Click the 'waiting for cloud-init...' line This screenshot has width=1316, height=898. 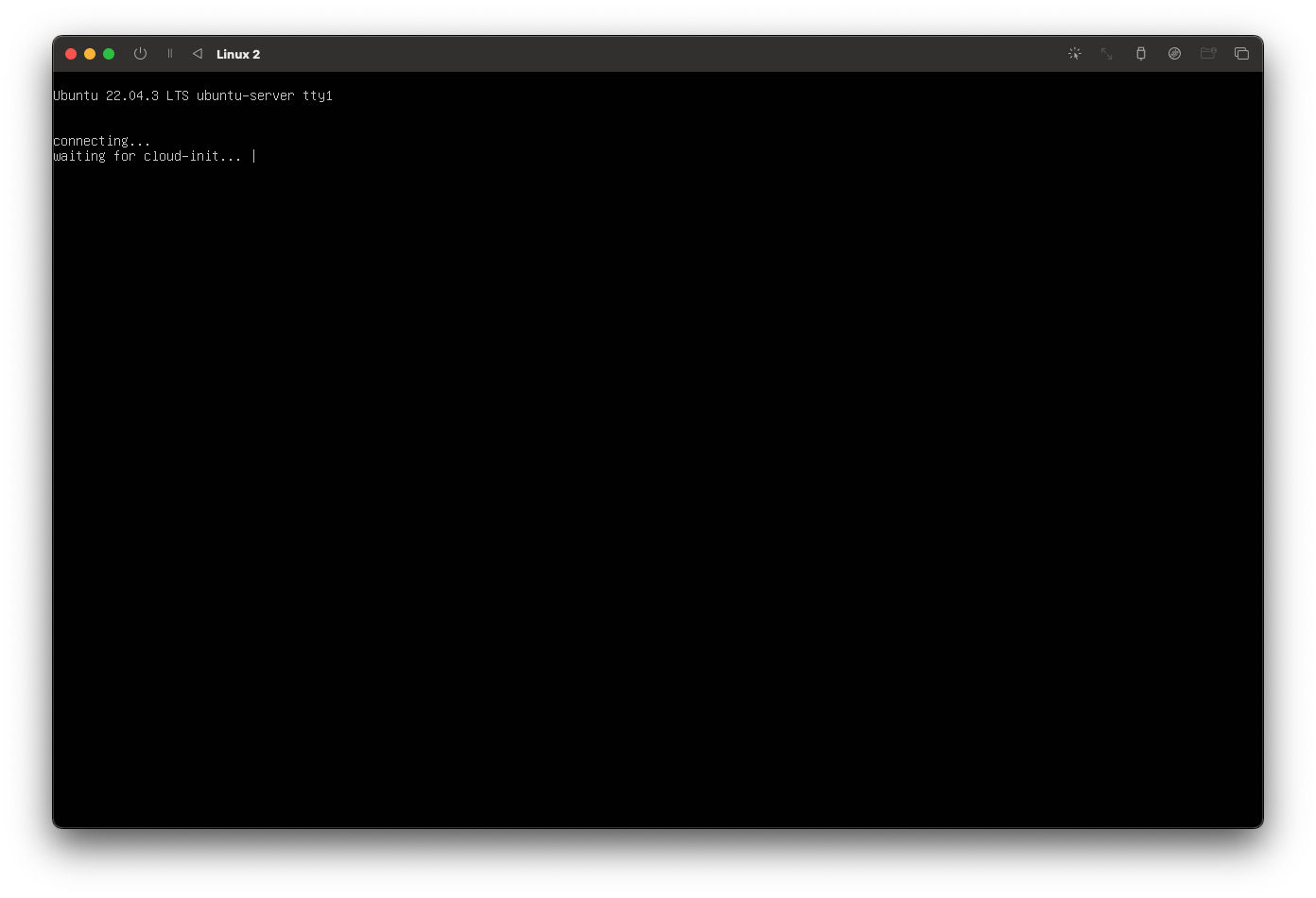point(147,156)
